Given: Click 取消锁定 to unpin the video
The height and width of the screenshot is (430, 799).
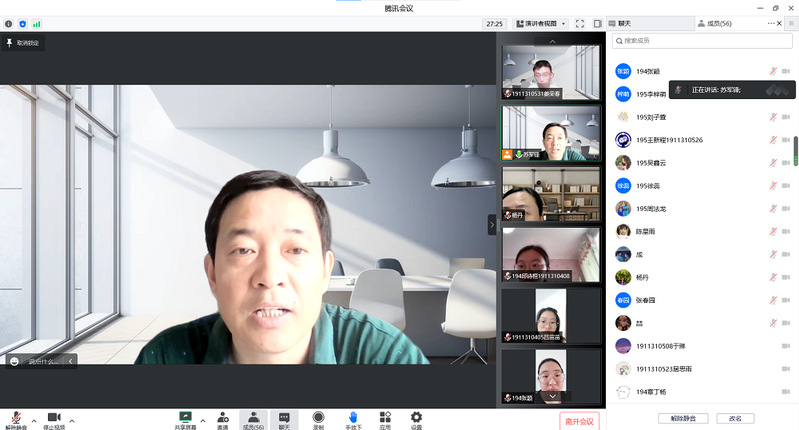Looking at the screenshot, I should (x=22, y=43).
